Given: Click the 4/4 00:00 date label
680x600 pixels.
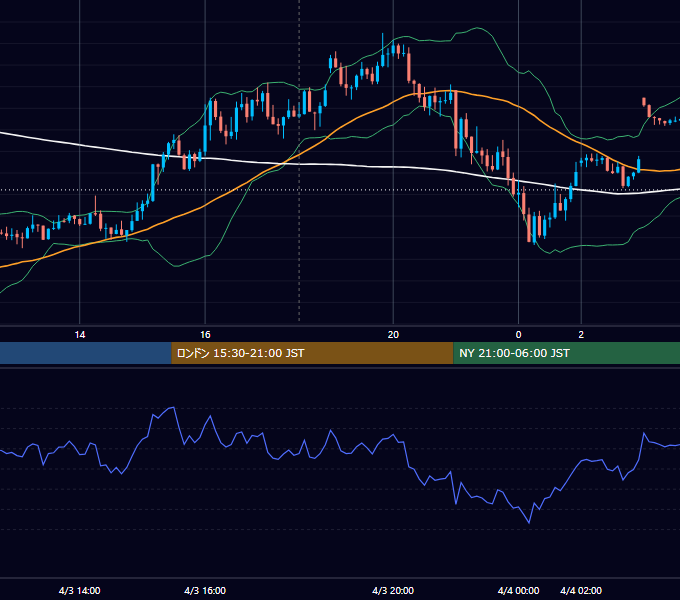Looking at the screenshot, I should pos(518,590).
